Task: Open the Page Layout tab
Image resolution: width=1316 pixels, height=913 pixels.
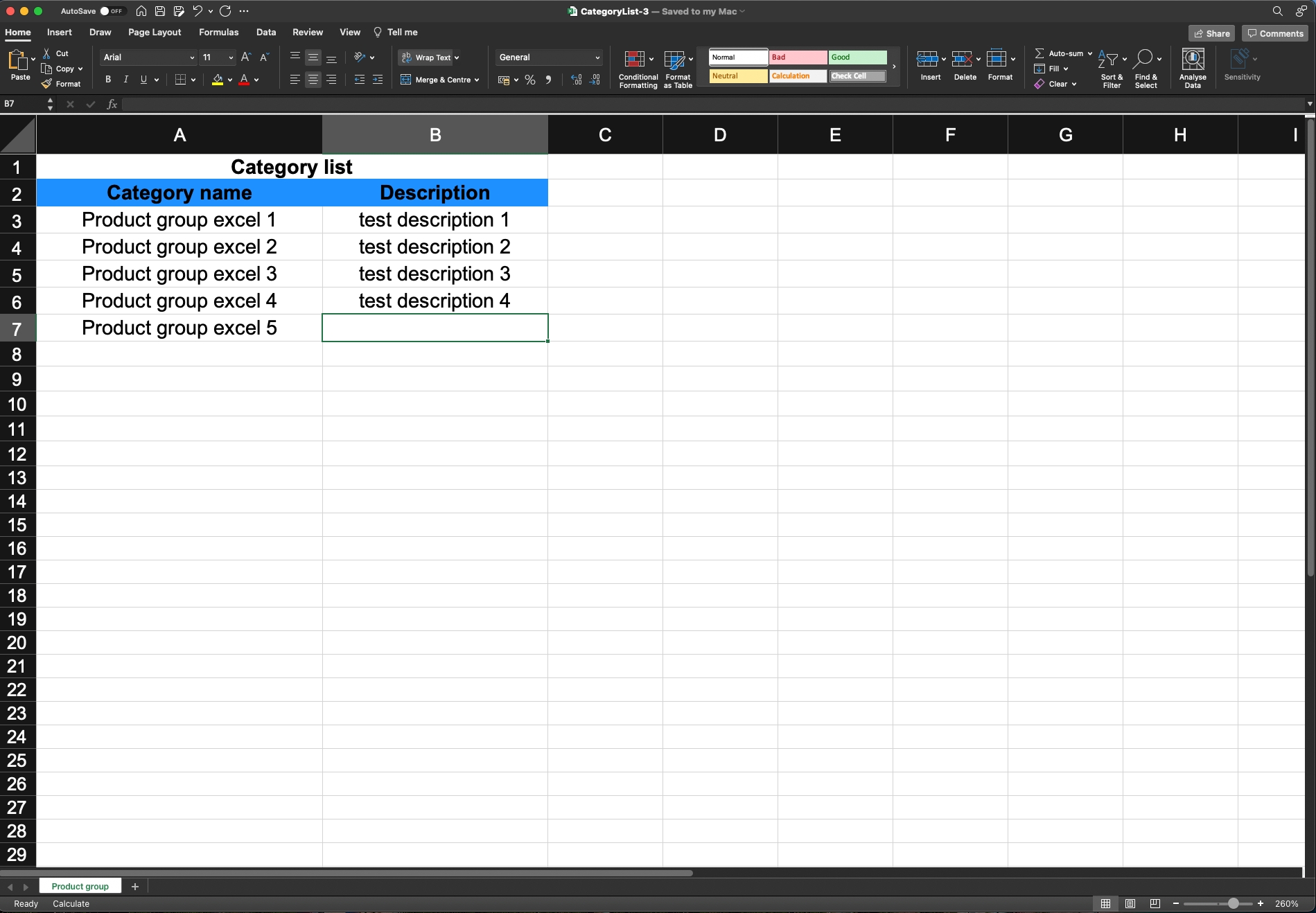Action: click(x=155, y=33)
